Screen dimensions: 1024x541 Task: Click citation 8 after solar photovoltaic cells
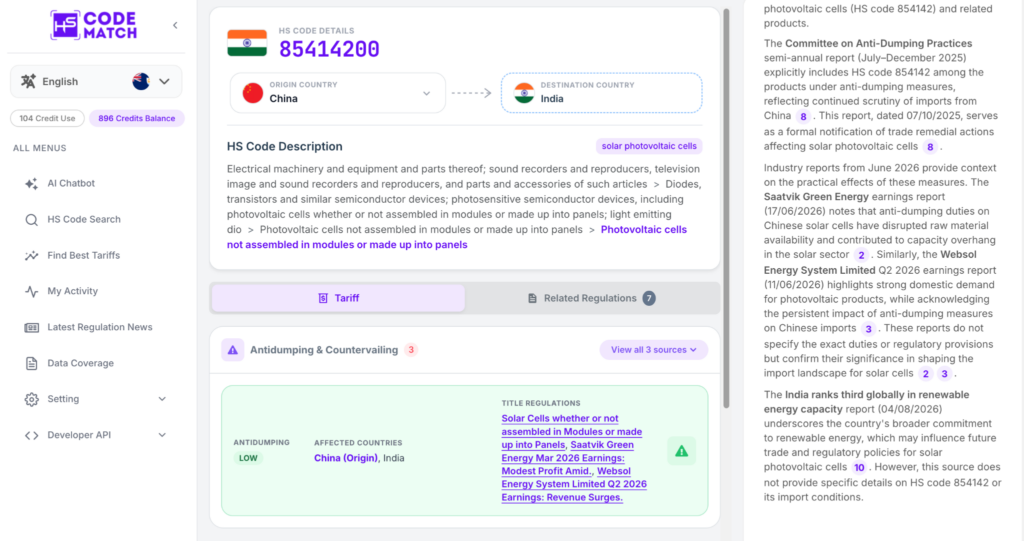[930, 146]
